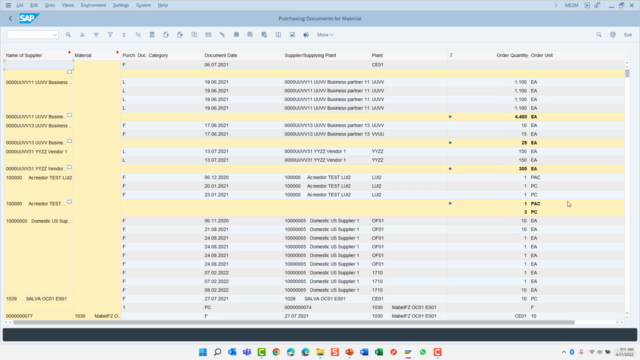
Task: Click the Name of Supplier column header
Action: [39, 55]
